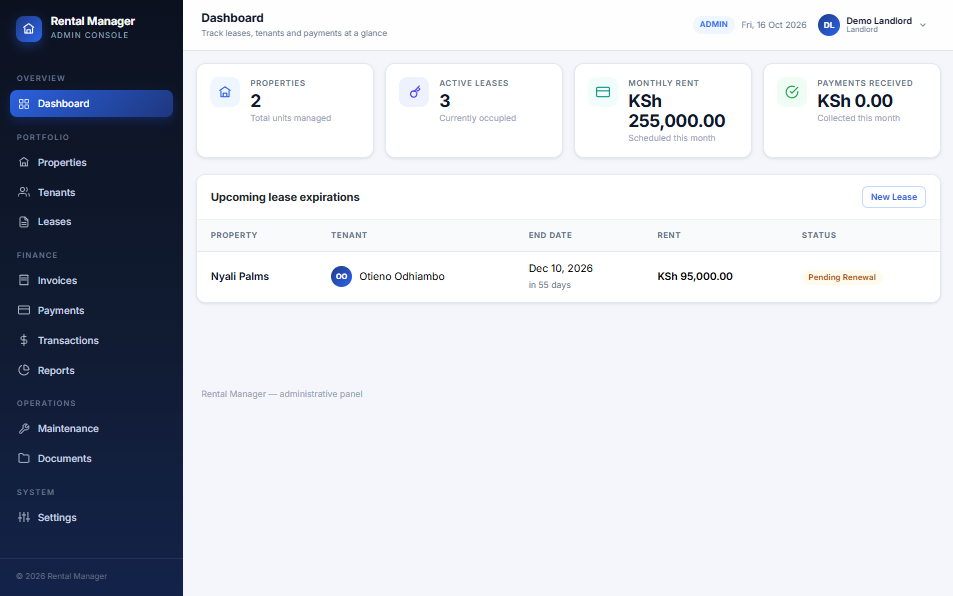This screenshot has width=953, height=596.
Task: Click "Rental Manager — administrative panel" footer text
Action: [x=282, y=394]
